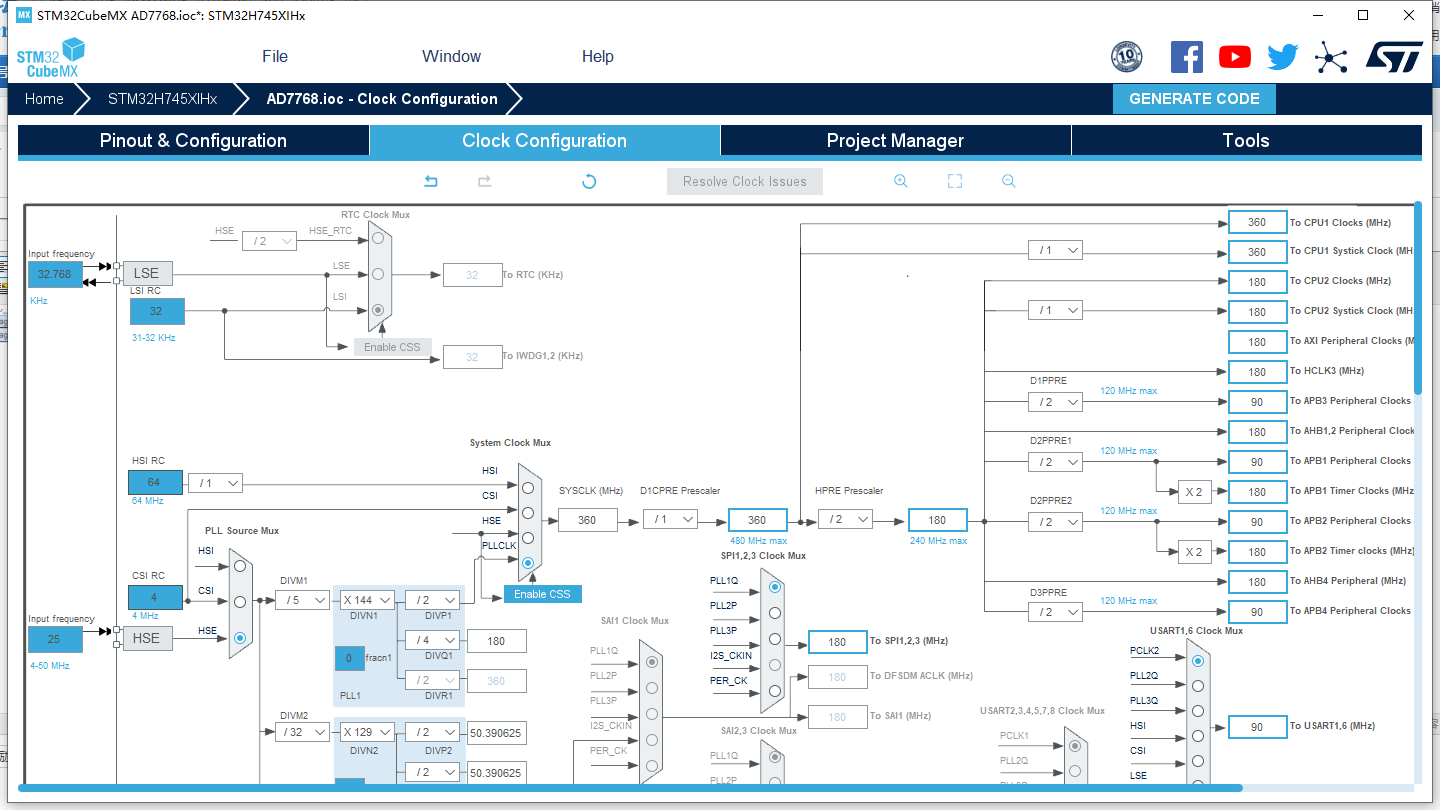Screen dimensions: 1440x810
Task: Open the DIVP1 /2 dropdown
Action: pos(432,600)
